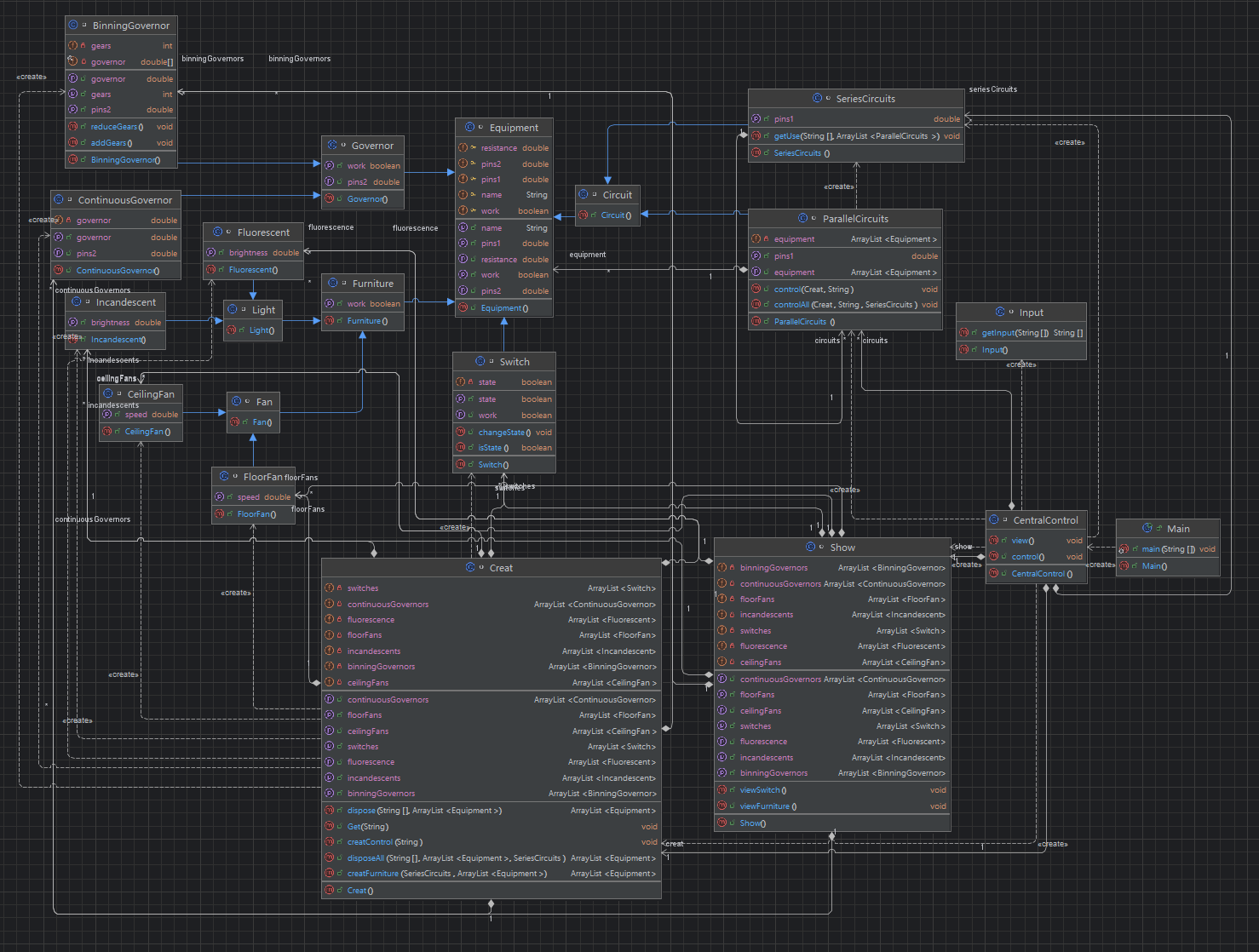Click the getUse(String[], ArrayList<ParallelCircuits>) method
1259x952 pixels.
coord(856,136)
